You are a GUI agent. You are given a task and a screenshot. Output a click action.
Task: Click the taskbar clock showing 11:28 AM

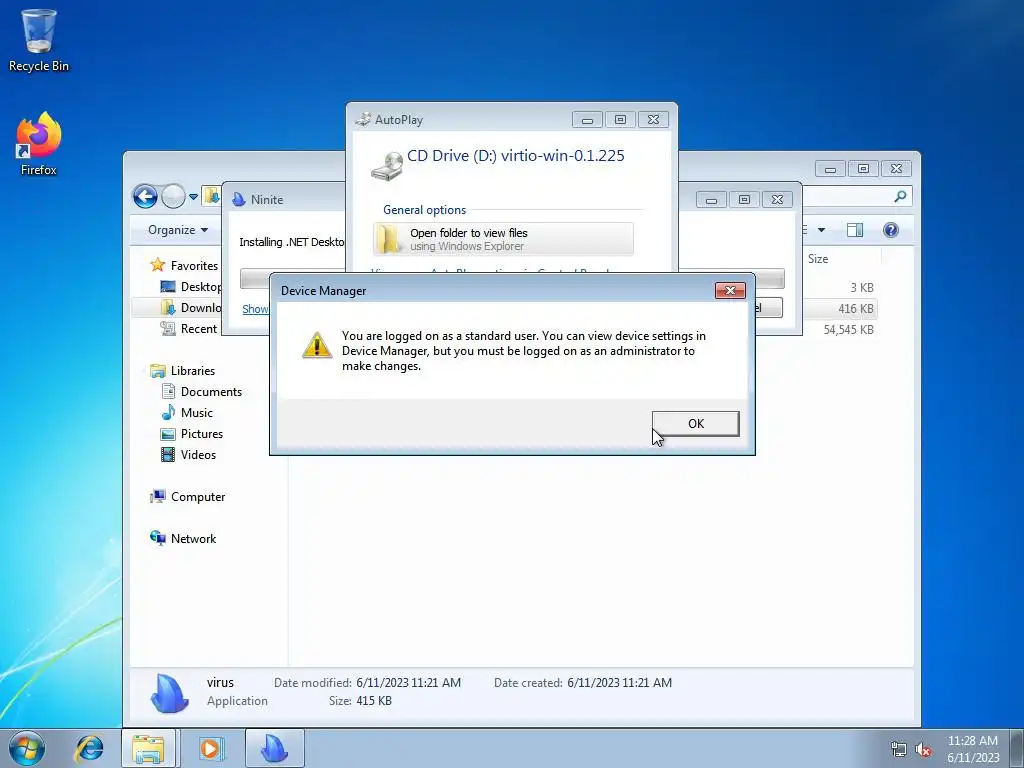[973, 749]
